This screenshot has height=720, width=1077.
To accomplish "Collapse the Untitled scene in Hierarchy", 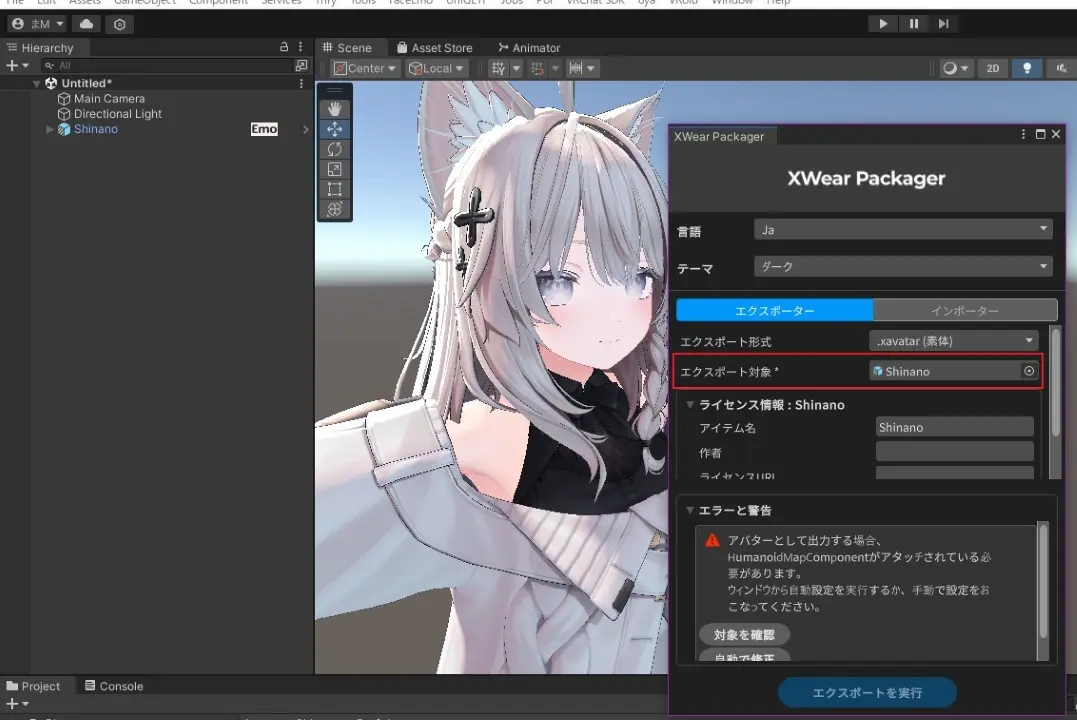I will (x=36, y=84).
